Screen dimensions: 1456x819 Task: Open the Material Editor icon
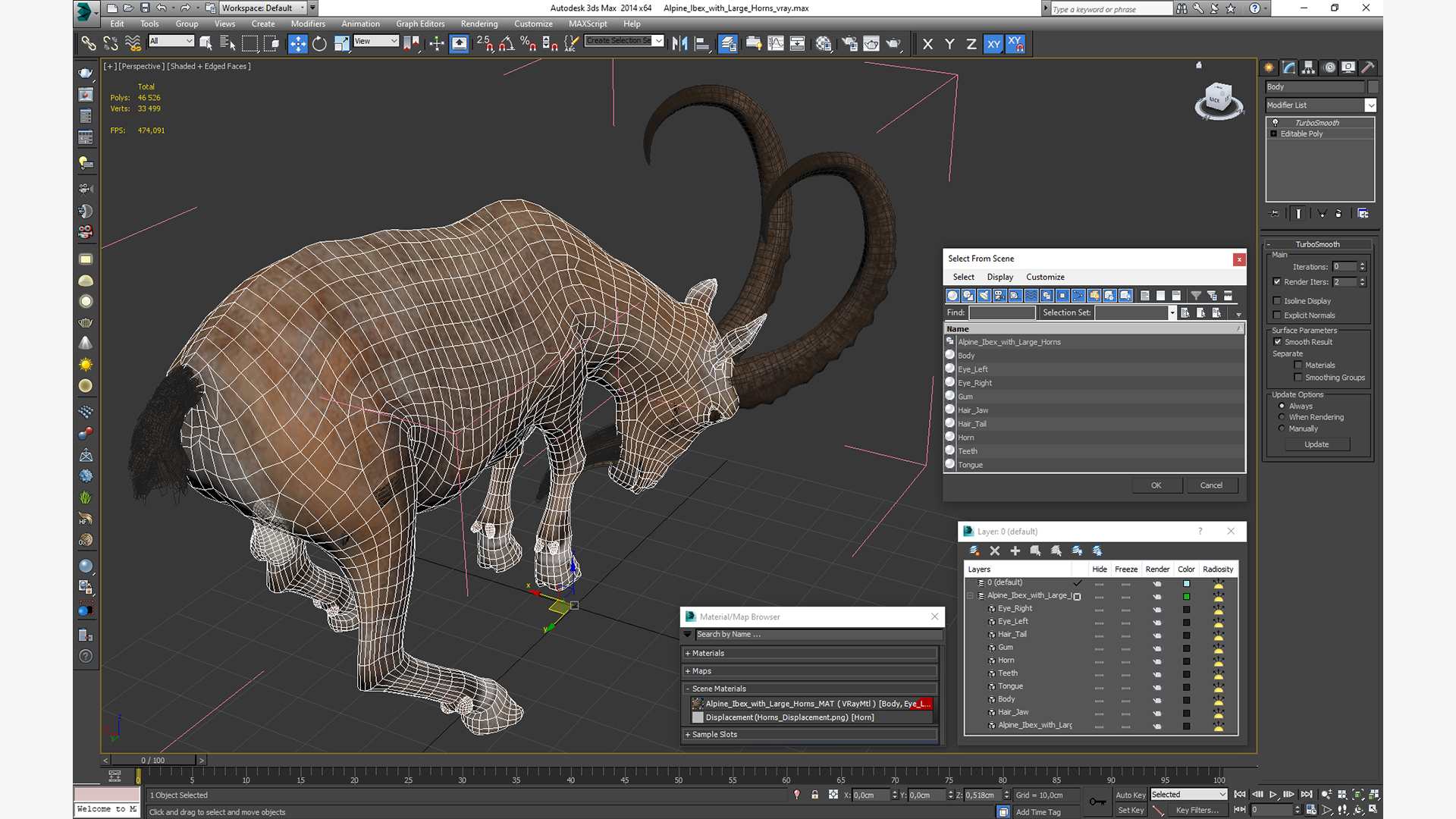824,44
